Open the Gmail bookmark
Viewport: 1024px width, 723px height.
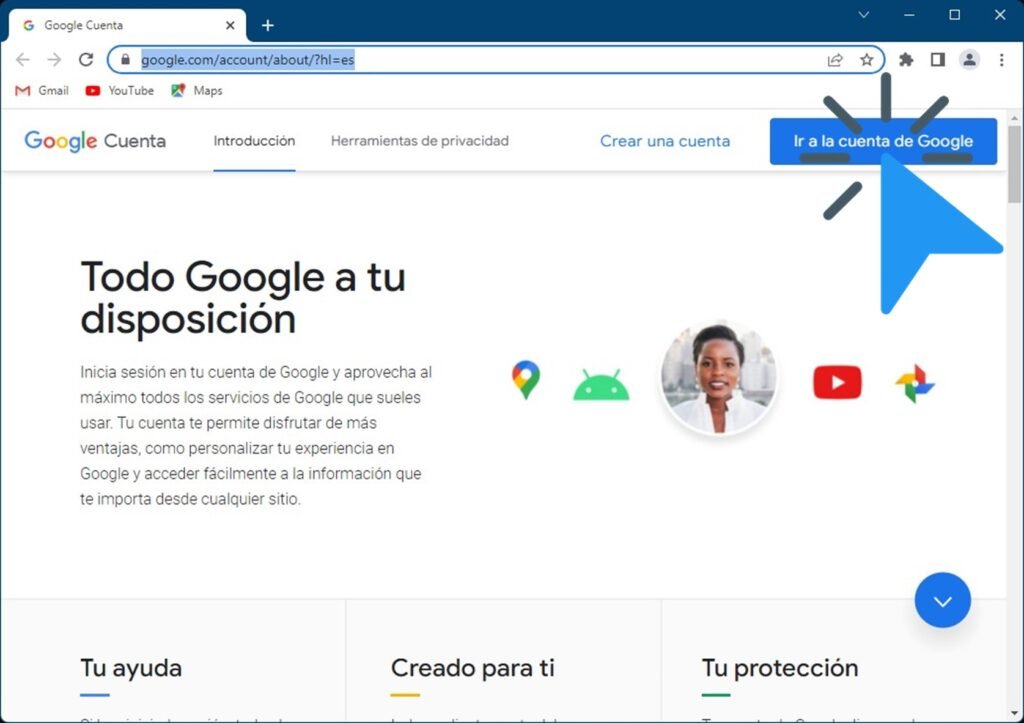point(42,91)
